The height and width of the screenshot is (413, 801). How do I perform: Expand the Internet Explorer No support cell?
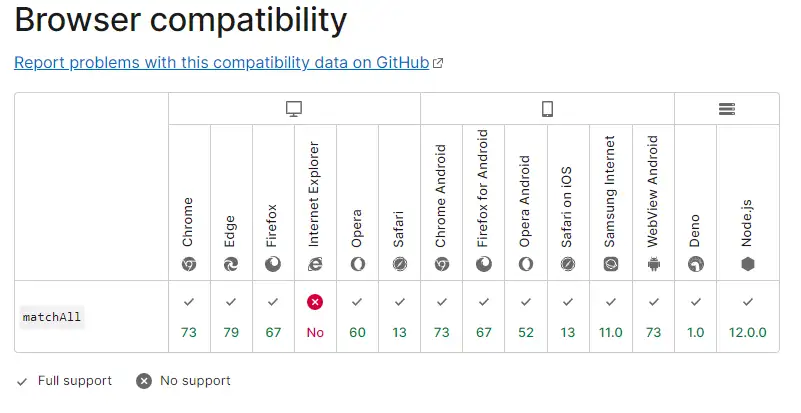pos(315,317)
